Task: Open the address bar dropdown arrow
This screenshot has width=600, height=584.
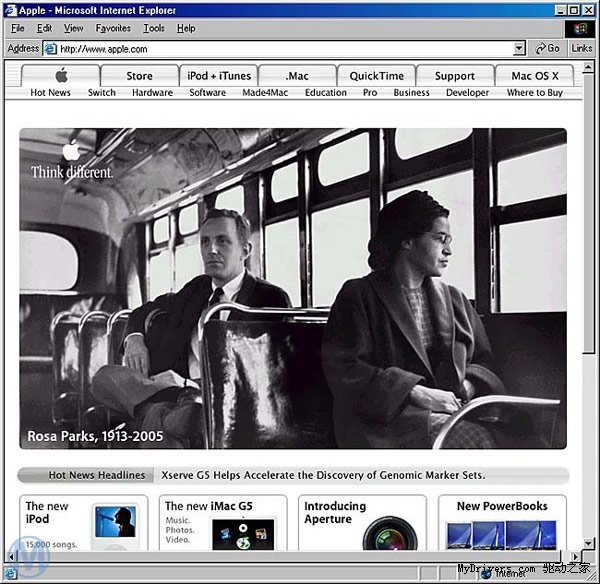Action: [518, 49]
